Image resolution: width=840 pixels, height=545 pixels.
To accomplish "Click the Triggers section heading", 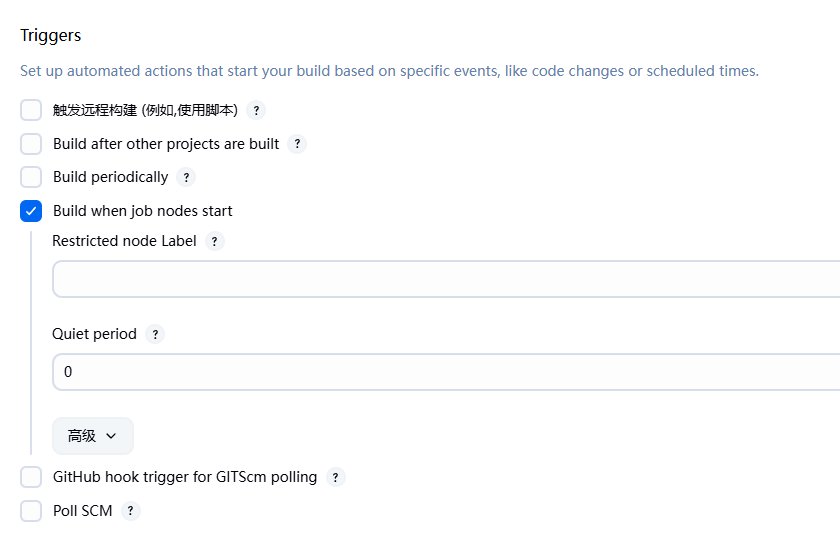I will 51,35.
